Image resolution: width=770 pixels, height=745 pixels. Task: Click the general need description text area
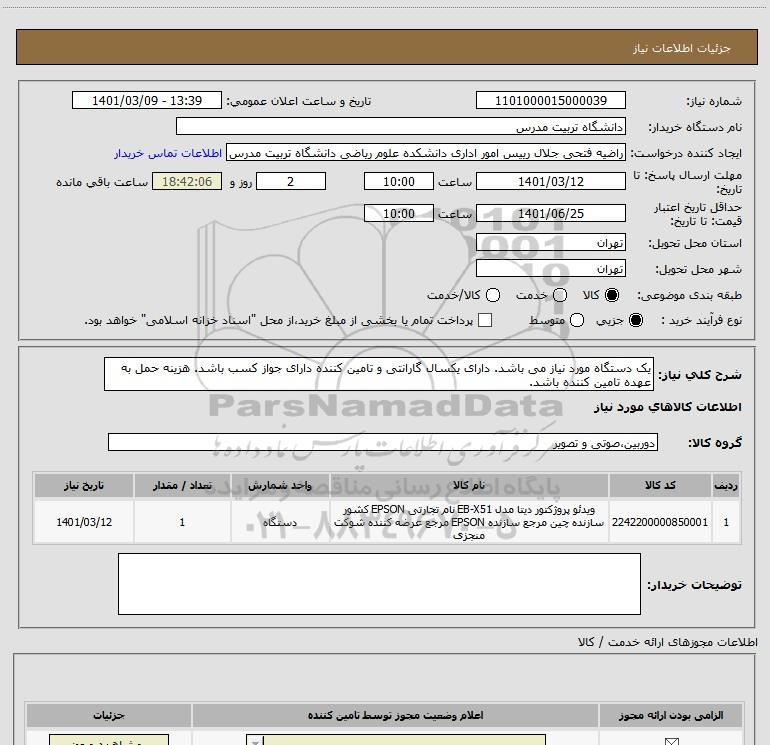pyautogui.click(x=379, y=375)
